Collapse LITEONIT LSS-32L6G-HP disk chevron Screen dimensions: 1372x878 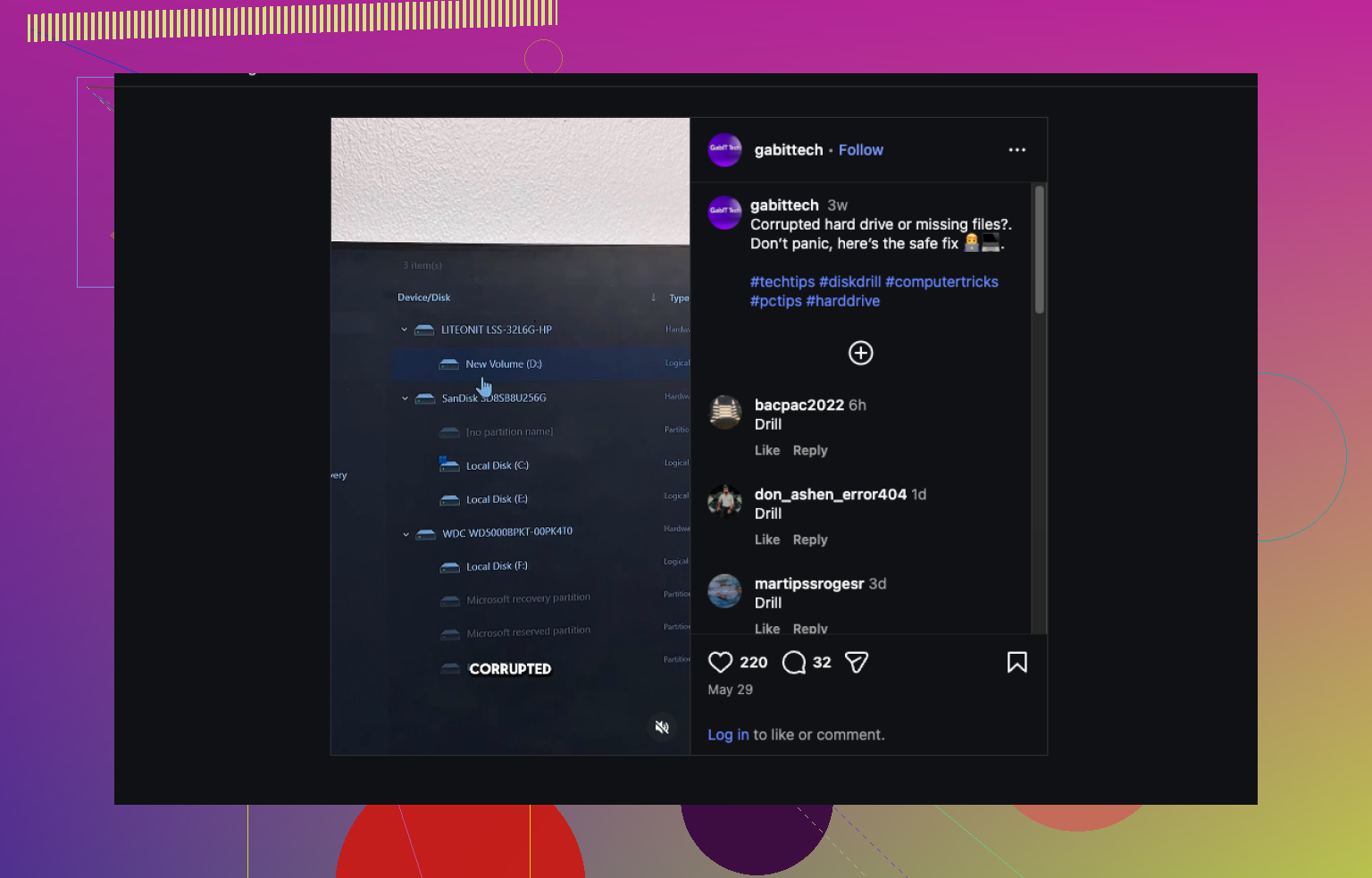[405, 330]
